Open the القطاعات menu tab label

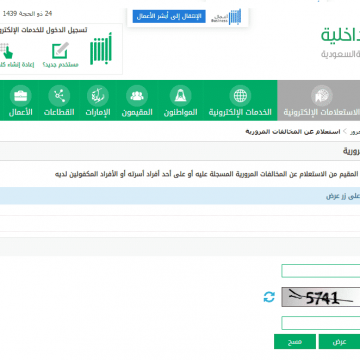pyautogui.click(x=59, y=112)
